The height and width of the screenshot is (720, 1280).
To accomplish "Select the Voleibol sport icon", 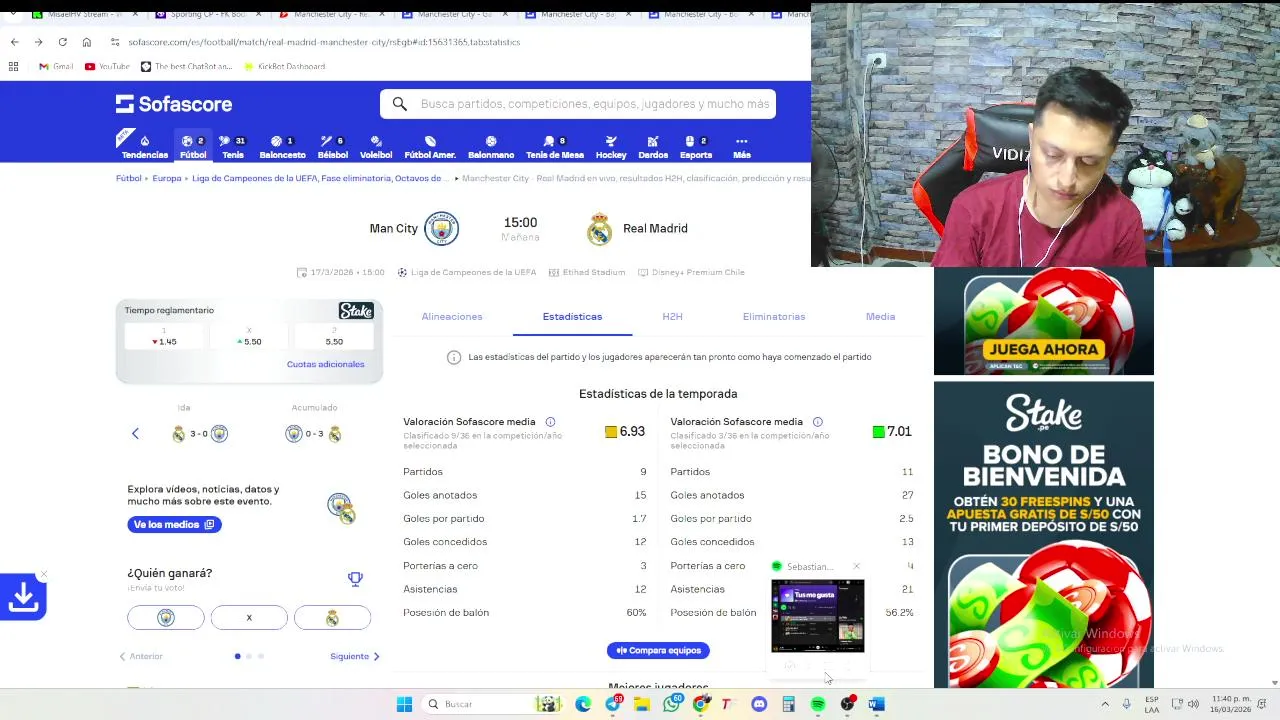I will [x=376, y=147].
